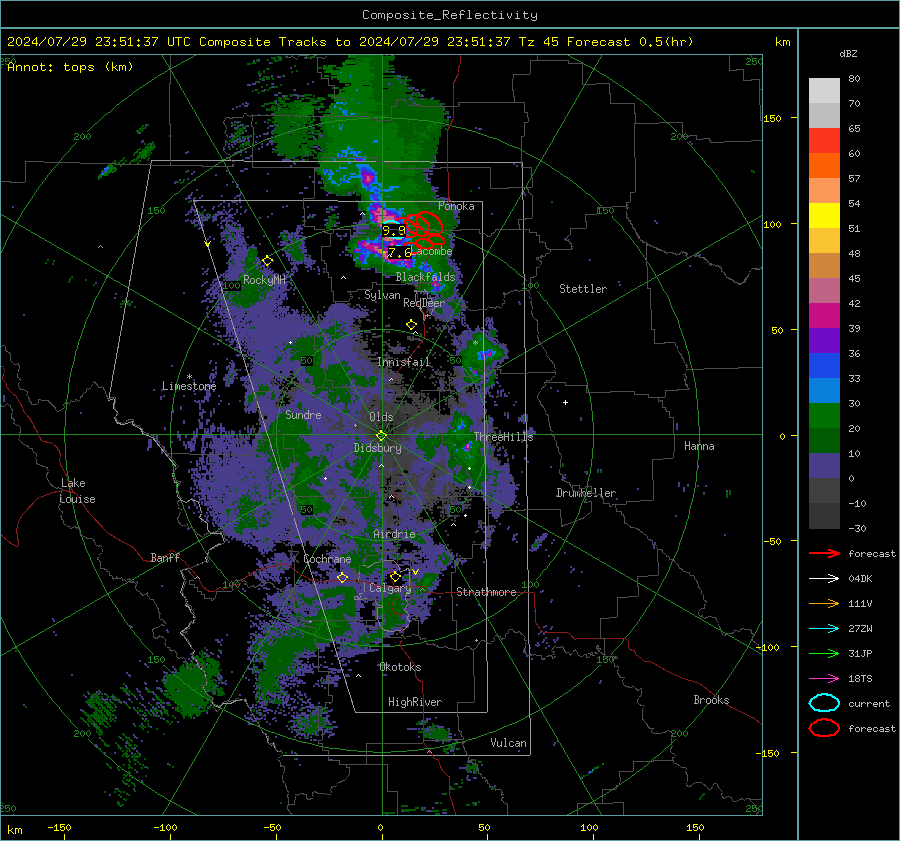This screenshot has width=900, height=841.
Task: Click the Vulcan city label
Action: pyautogui.click(x=509, y=743)
